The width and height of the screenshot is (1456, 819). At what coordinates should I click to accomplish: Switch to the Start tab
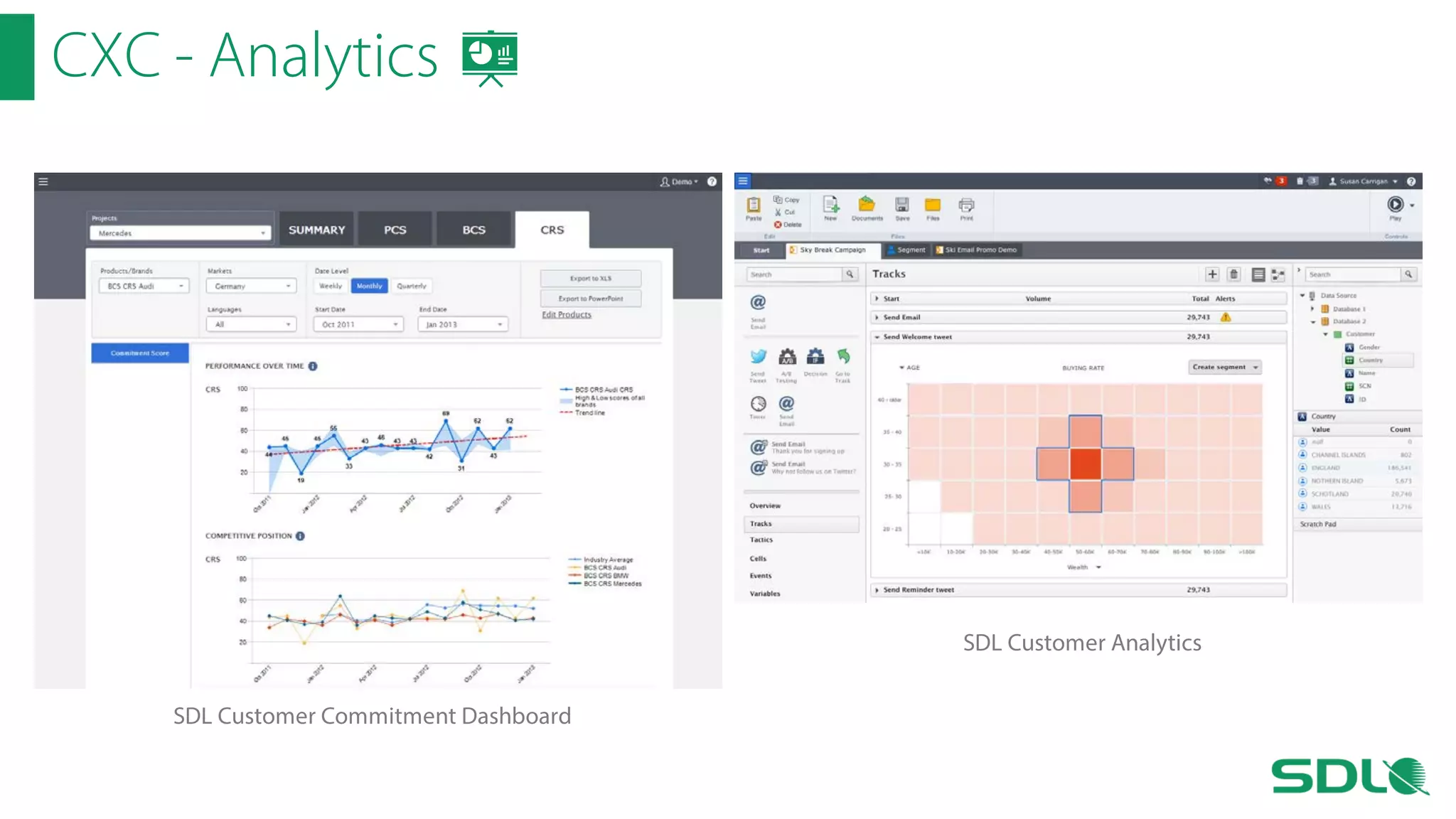pyautogui.click(x=761, y=250)
